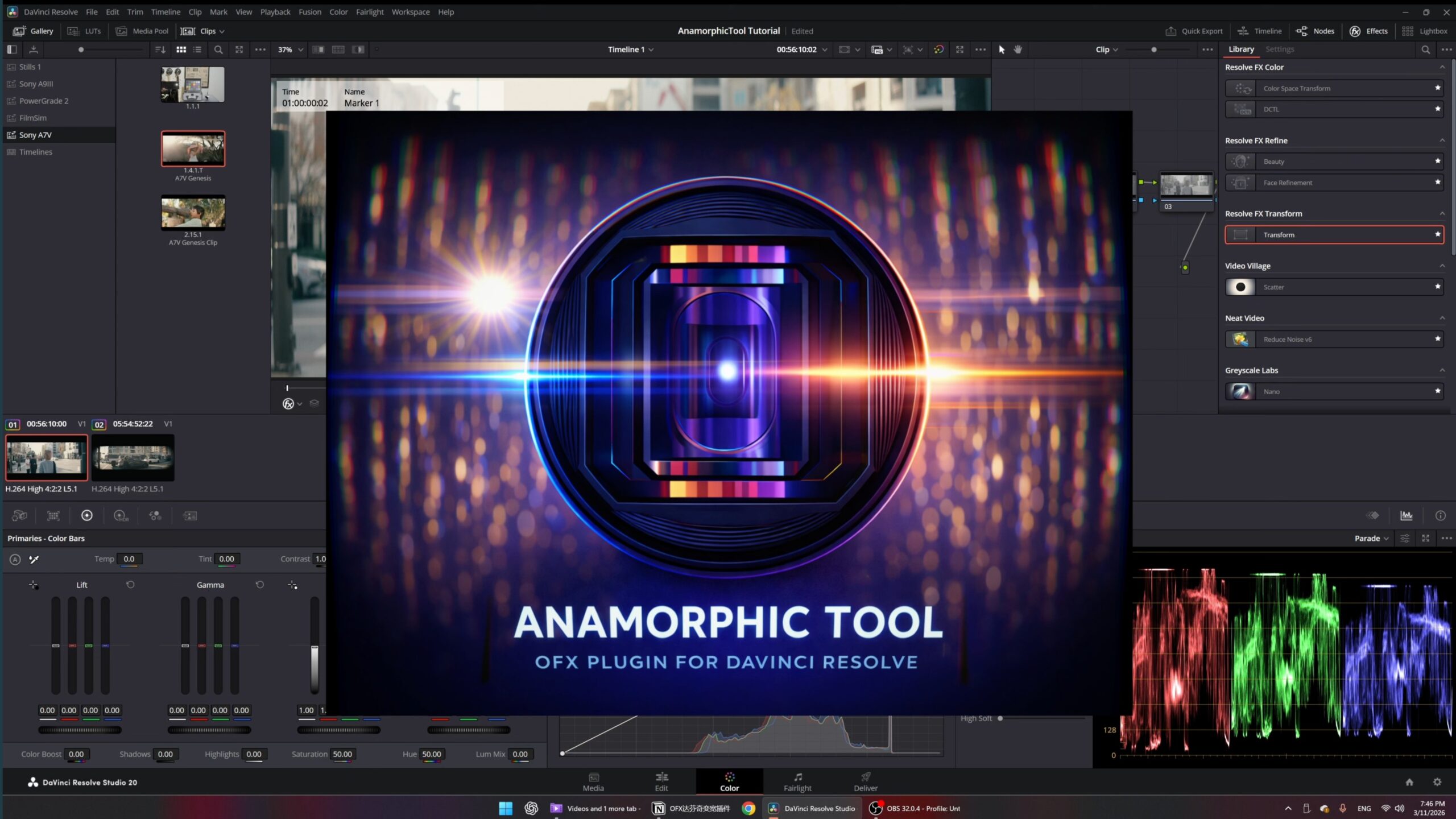This screenshot has height=819, width=1456.
Task: Toggle the auto balance A button
Action: 15,559
